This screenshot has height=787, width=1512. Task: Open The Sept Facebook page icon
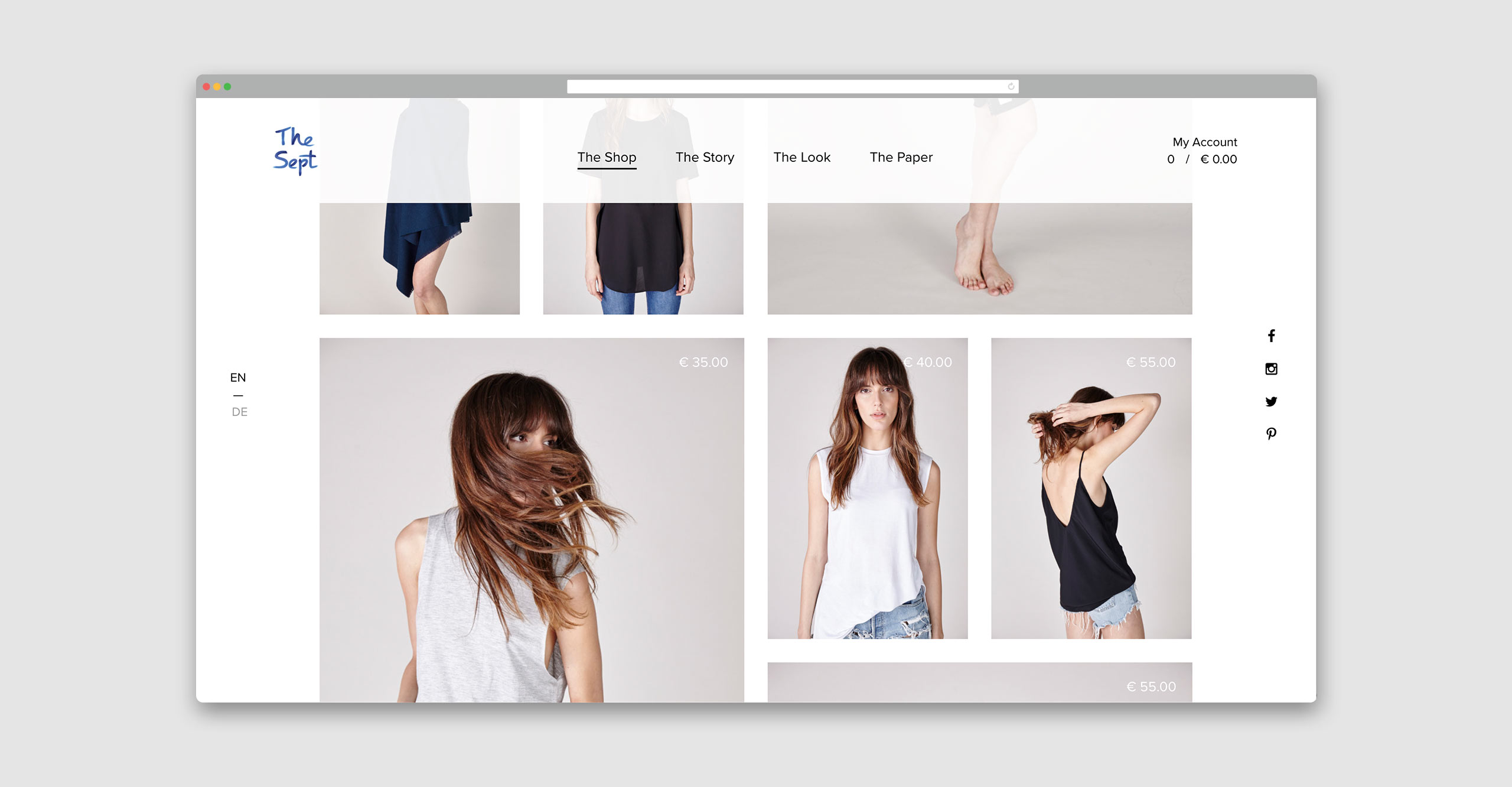pos(1271,336)
